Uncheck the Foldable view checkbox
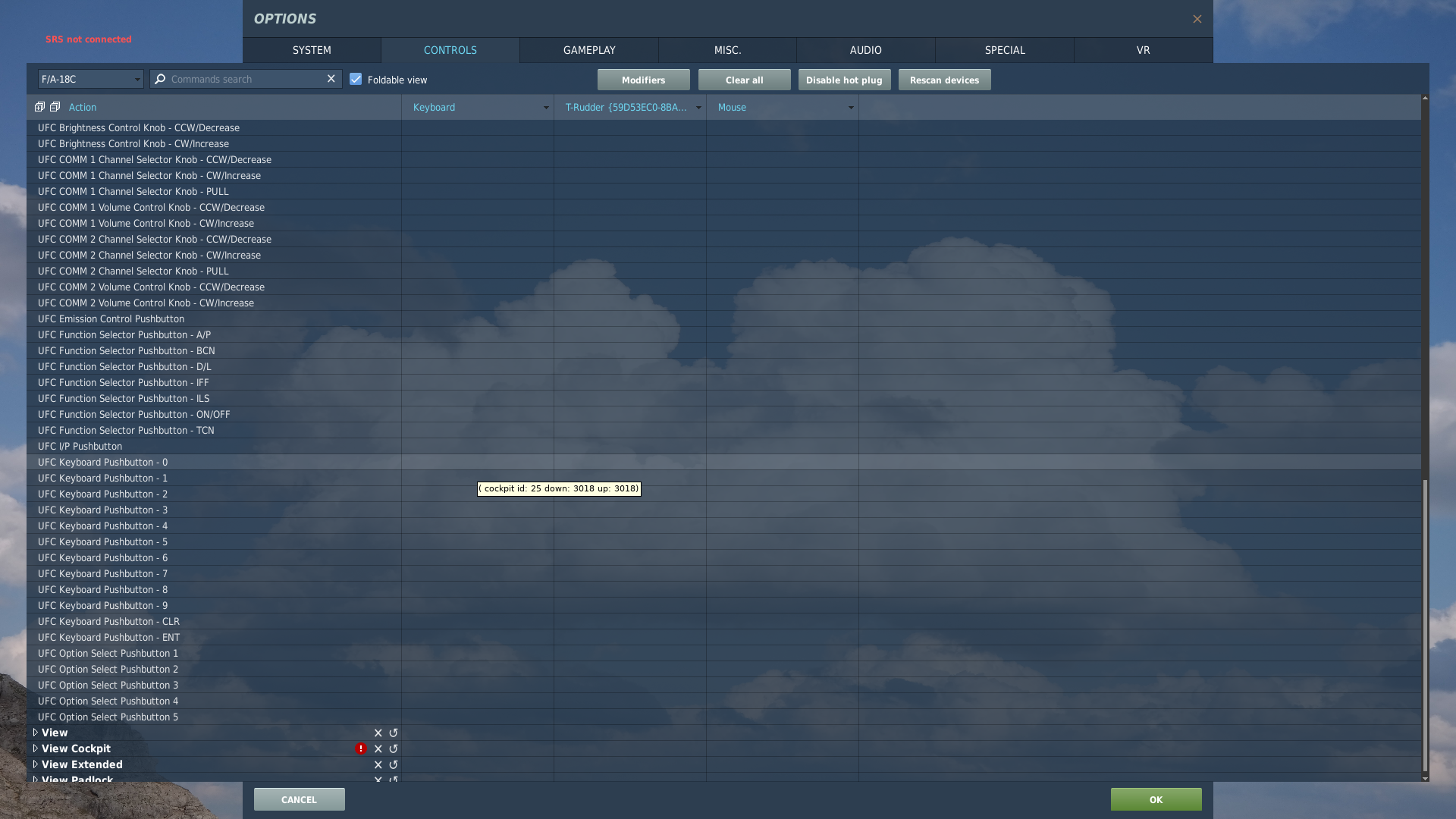The height and width of the screenshot is (819, 1456). (356, 79)
